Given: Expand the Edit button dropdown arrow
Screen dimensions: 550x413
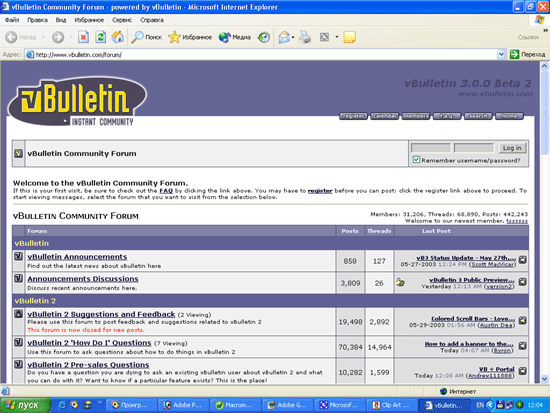Looking at the screenshot, I should [337, 37].
